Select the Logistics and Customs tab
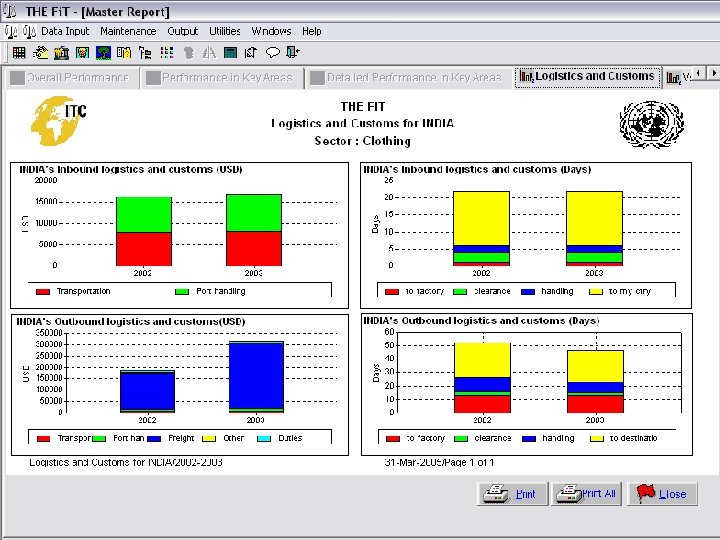The width and height of the screenshot is (720, 540). click(587, 76)
